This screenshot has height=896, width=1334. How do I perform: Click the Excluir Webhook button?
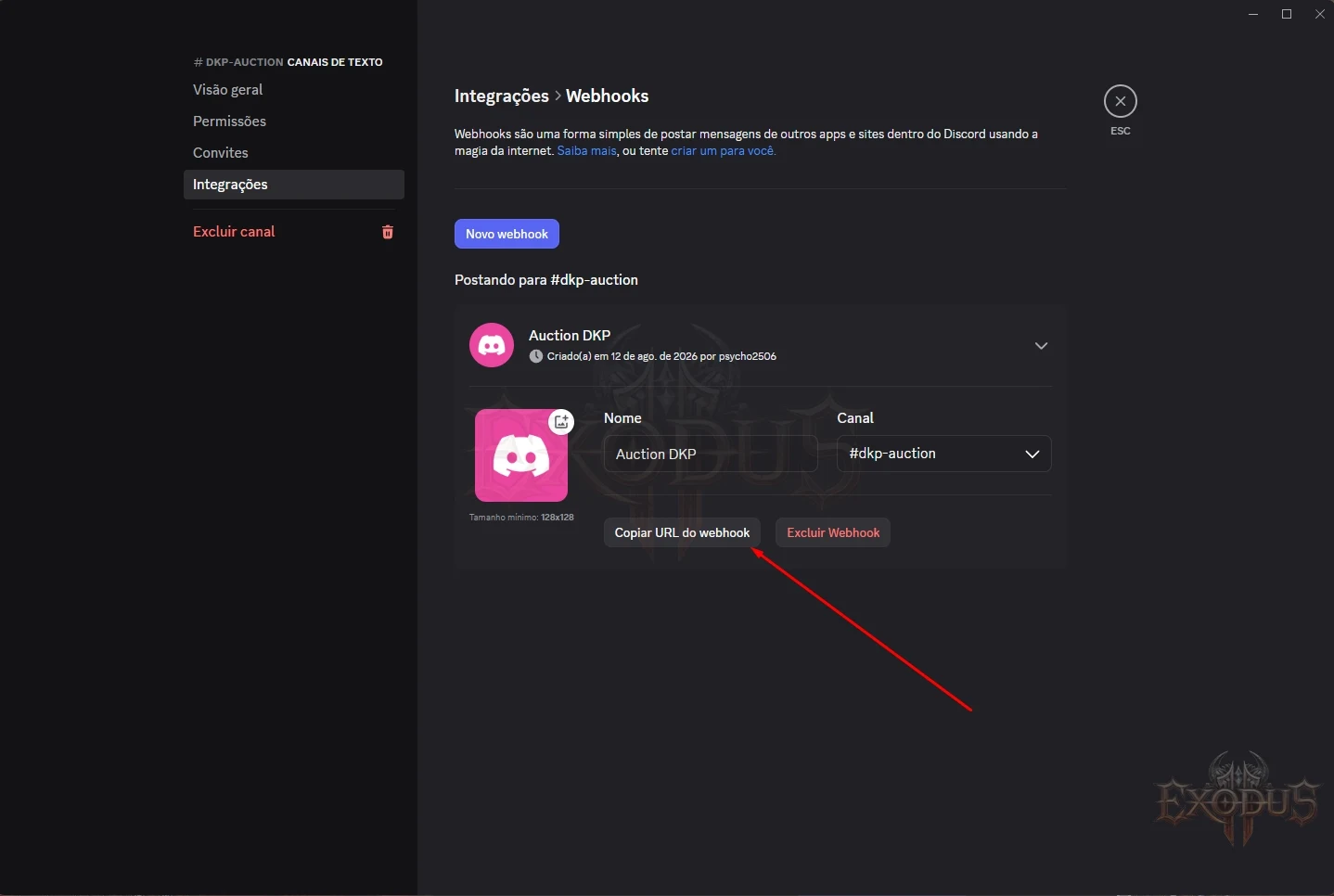tap(833, 532)
